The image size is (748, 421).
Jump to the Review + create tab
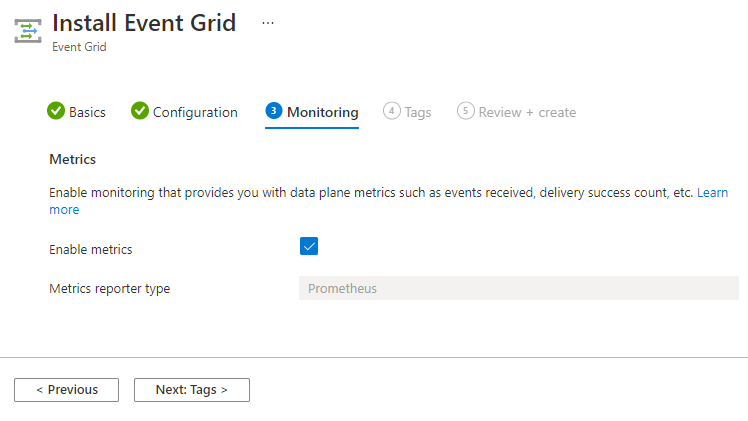[527, 112]
